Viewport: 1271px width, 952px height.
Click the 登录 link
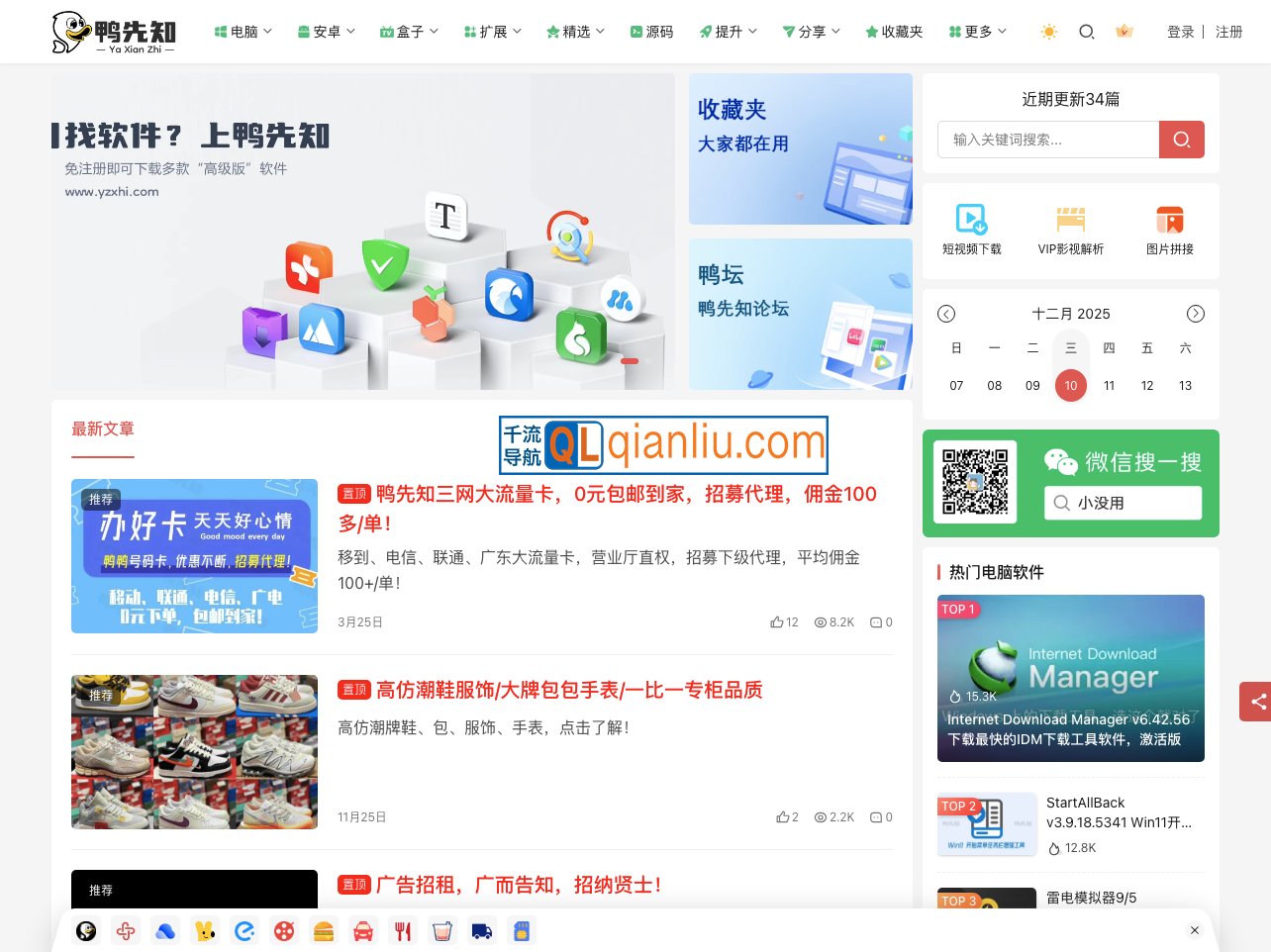coord(1180,32)
